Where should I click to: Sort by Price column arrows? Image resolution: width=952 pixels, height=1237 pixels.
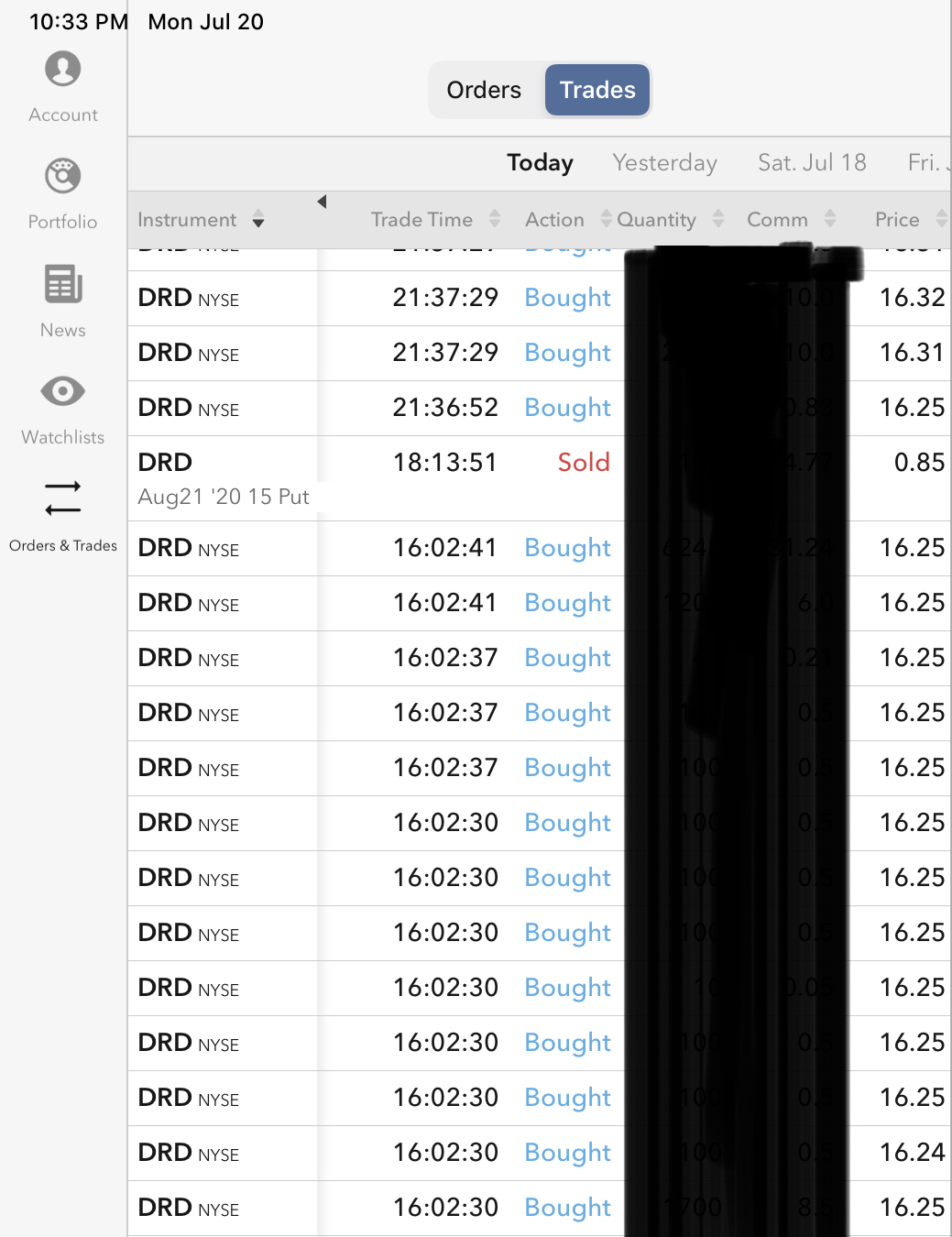(941, 219)
